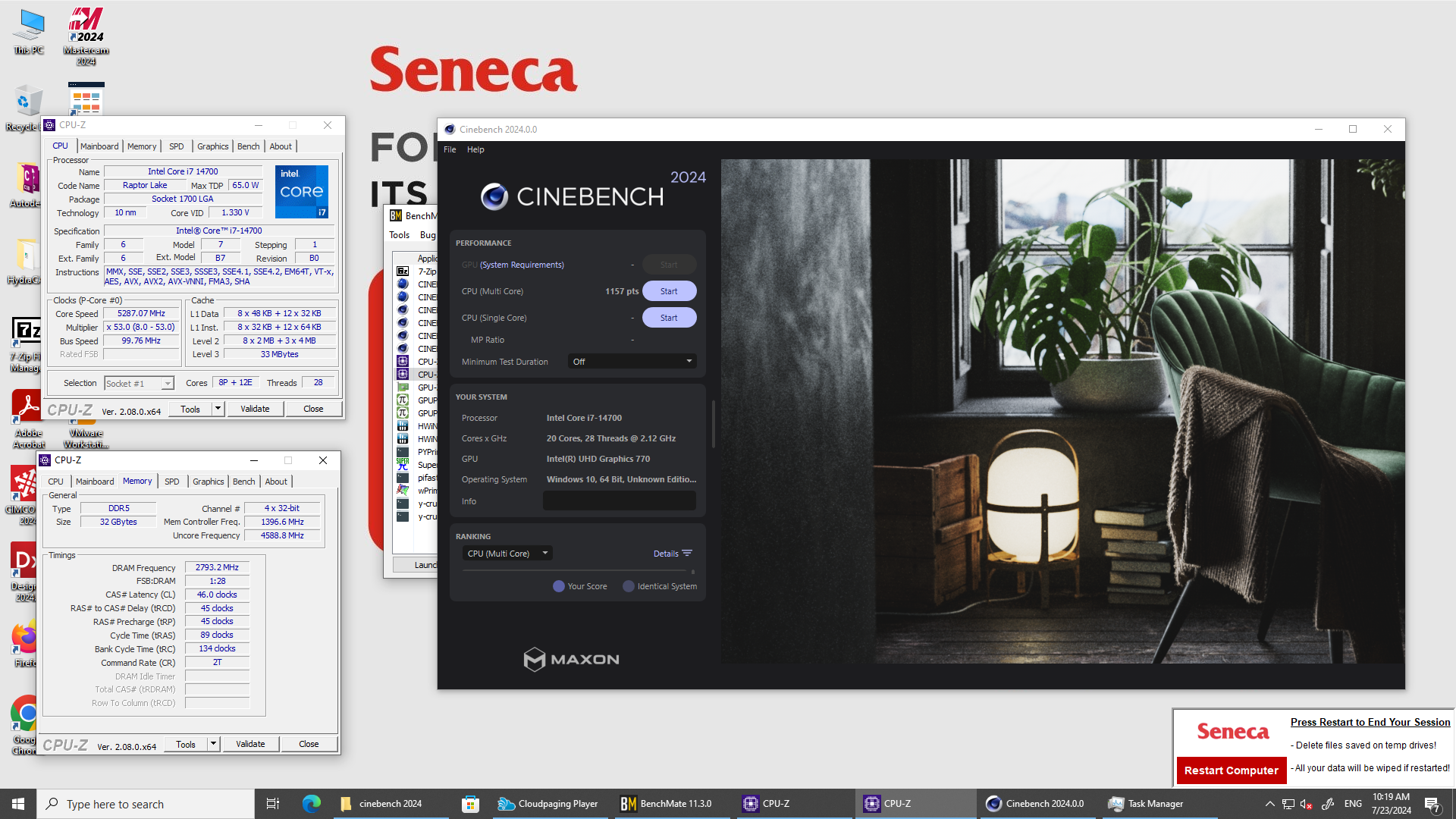Viewport: 1456px width, 819px height.
Task: Click Press Restart to End Your Session link
Action: (1370, 722)
